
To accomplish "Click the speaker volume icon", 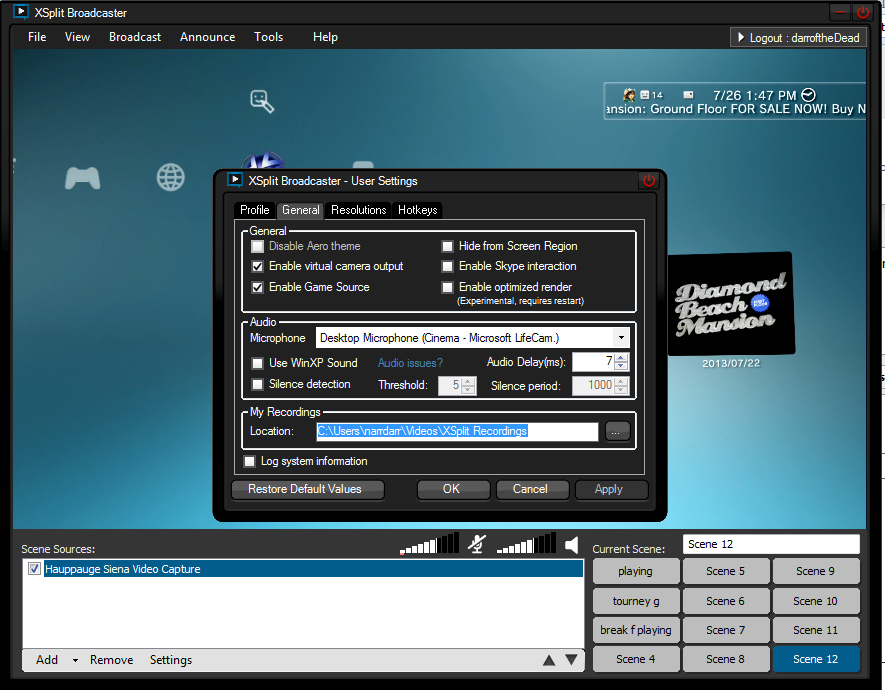I will click(572, 545).
